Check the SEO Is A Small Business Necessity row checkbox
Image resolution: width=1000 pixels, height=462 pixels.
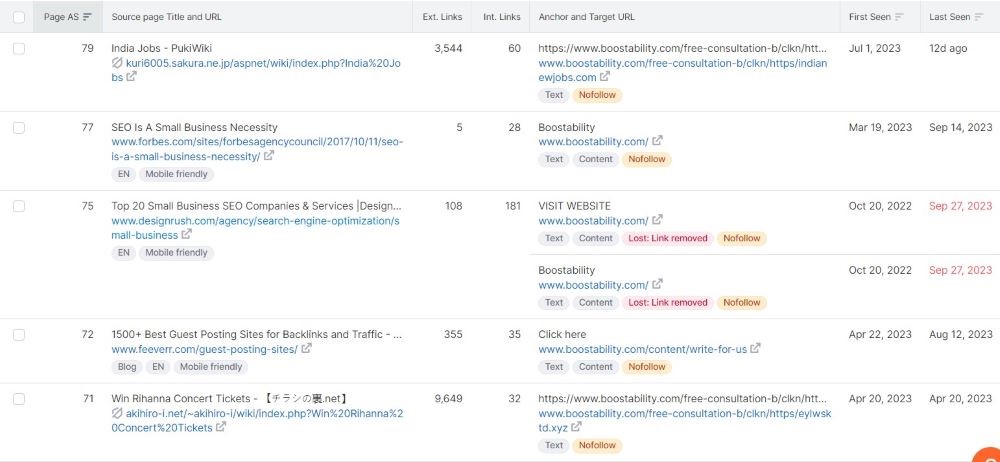tap(18, 128)
